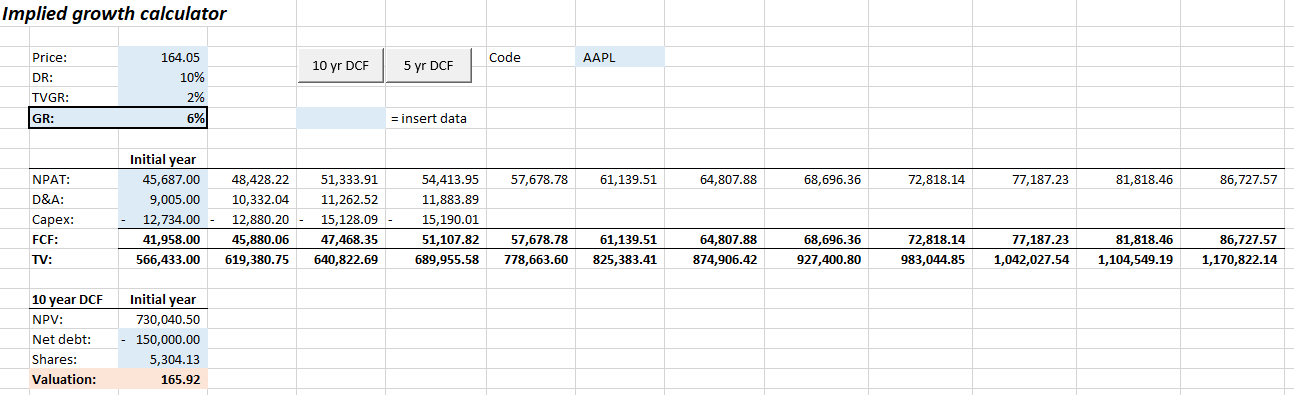Select the 'Code' label cell
Viewport: 1294px width, 395px height.
click(531, 58)
